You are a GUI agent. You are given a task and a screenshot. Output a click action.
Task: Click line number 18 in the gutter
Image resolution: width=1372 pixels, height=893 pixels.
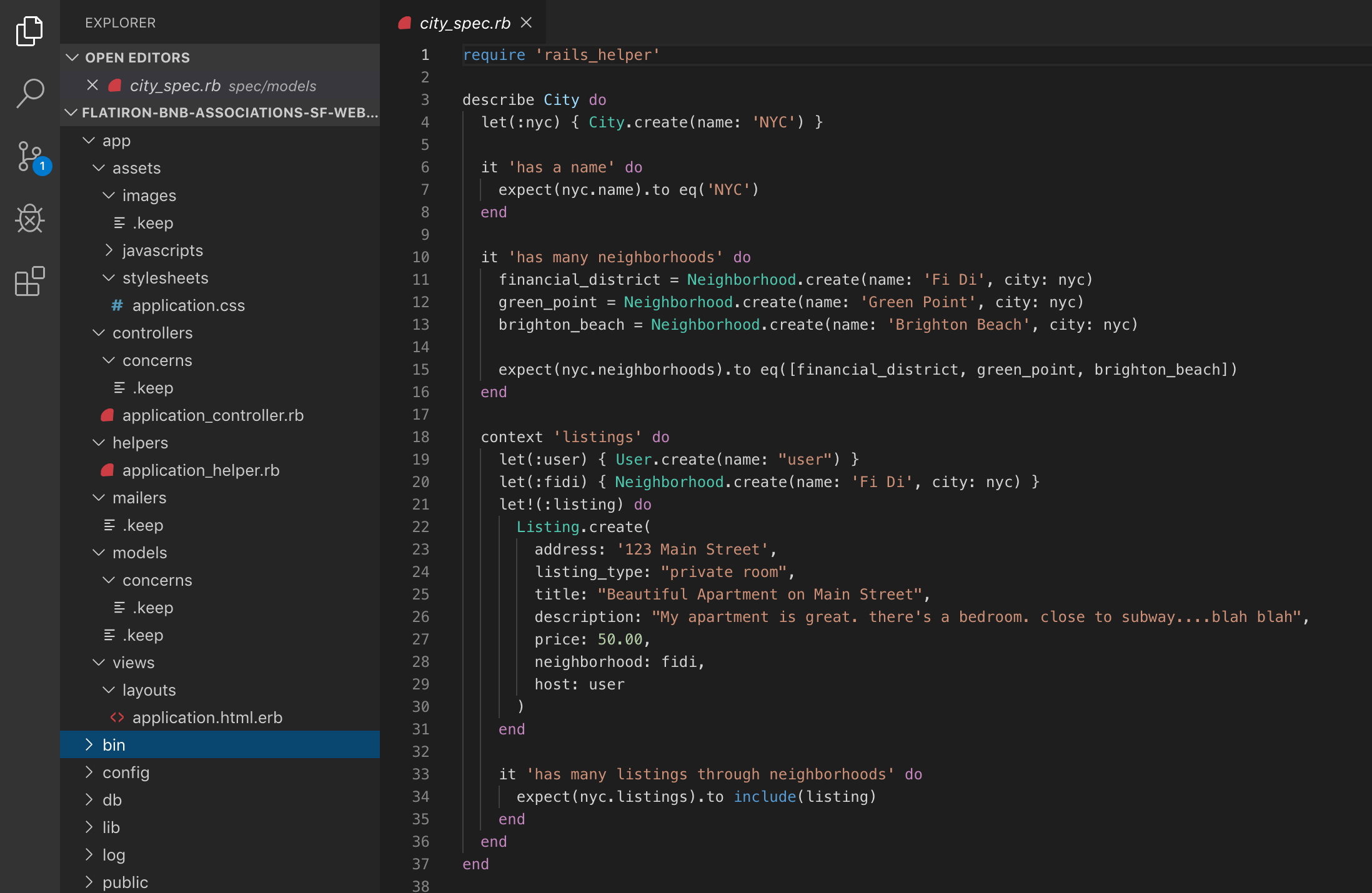[x=420, y=437]
